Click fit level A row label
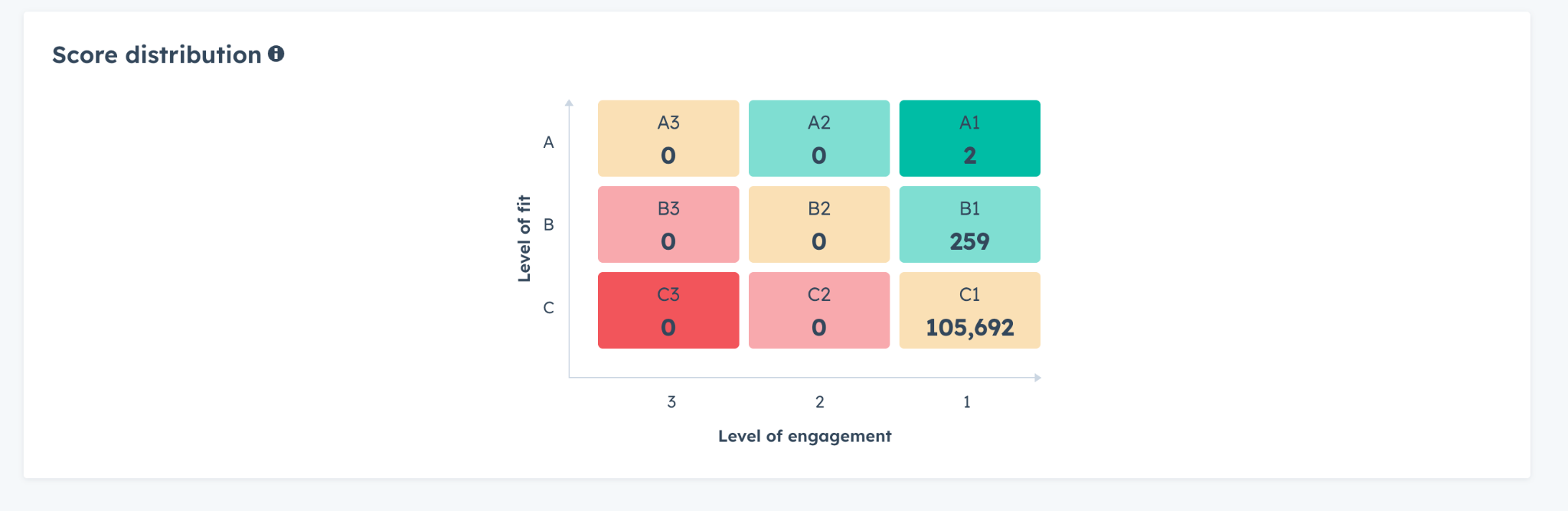The height and width of the screenshot is (511, 1568). click(x=548, y=142)
